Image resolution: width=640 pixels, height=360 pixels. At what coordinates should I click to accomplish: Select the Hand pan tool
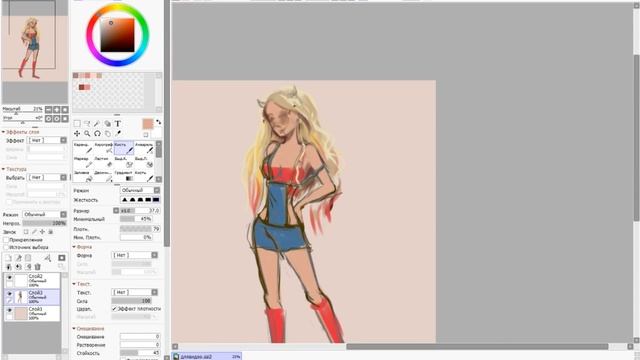click(107, 133)
